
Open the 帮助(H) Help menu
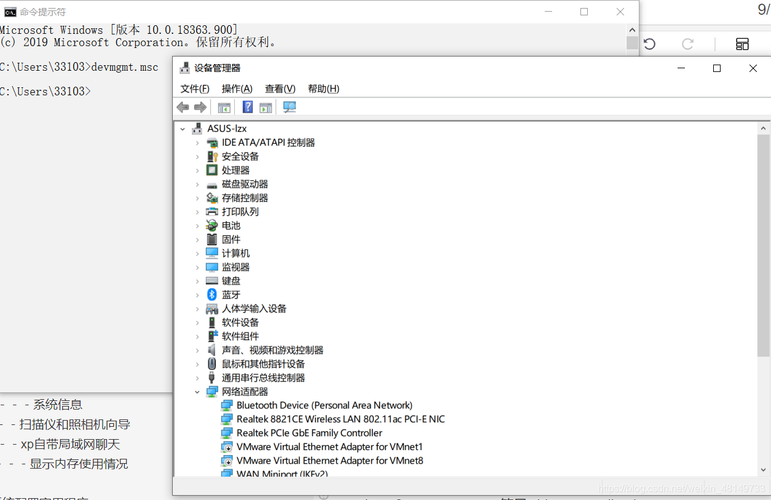coord(324,89)
